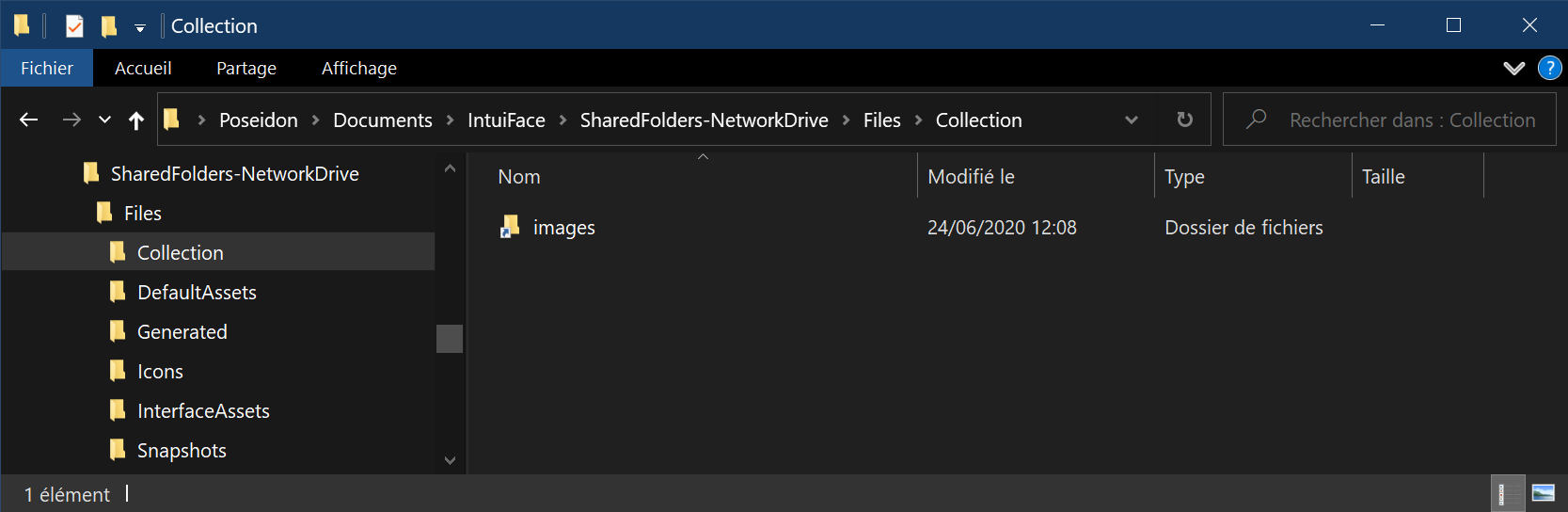1568x512 pixels.
Task: Open the Fichier menu
Action: point(47,68)
